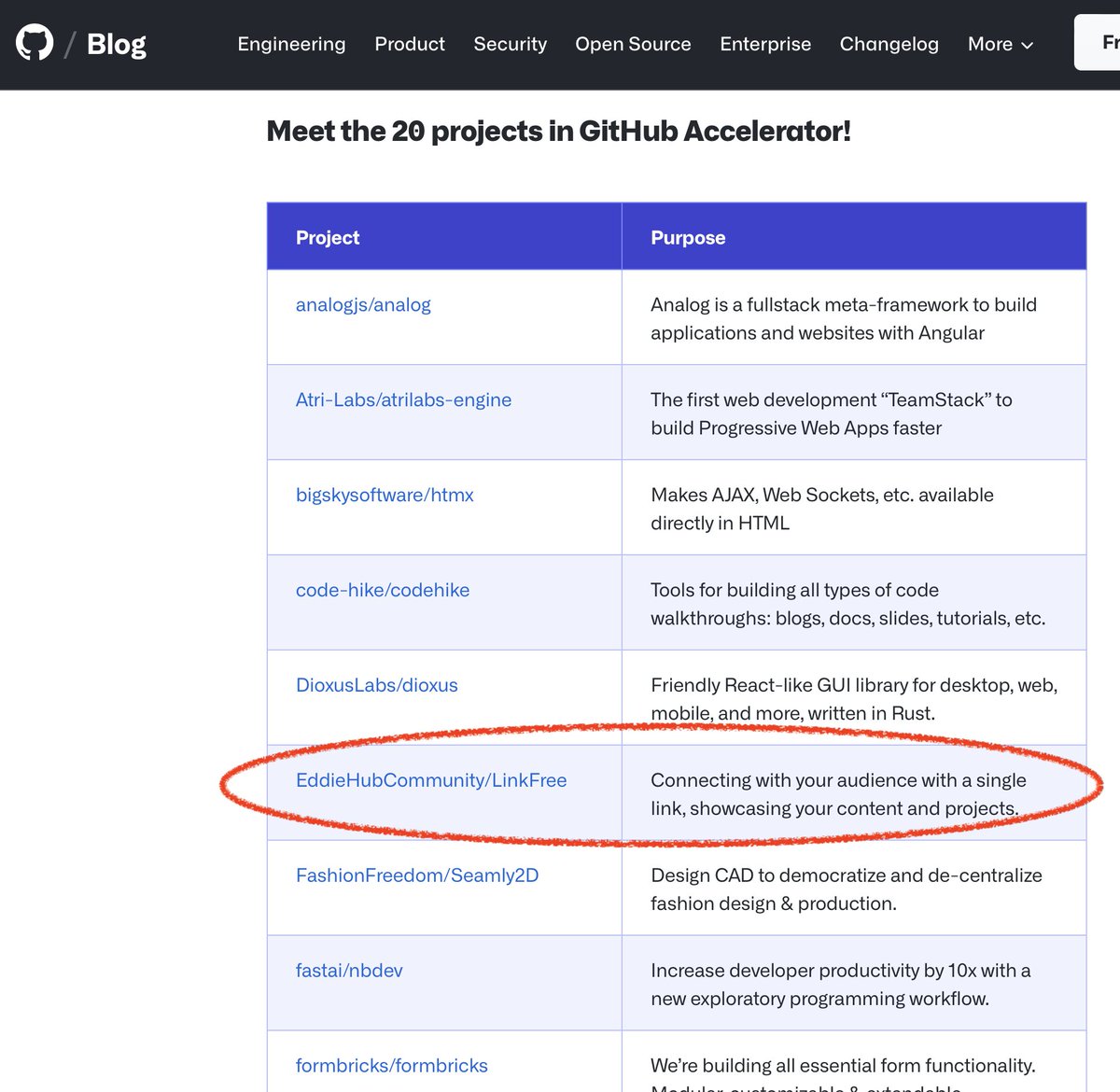The image size is (1120, 1092).
Task: Click the Project column header
Action: pyautogui.click(x=328, y=237)
